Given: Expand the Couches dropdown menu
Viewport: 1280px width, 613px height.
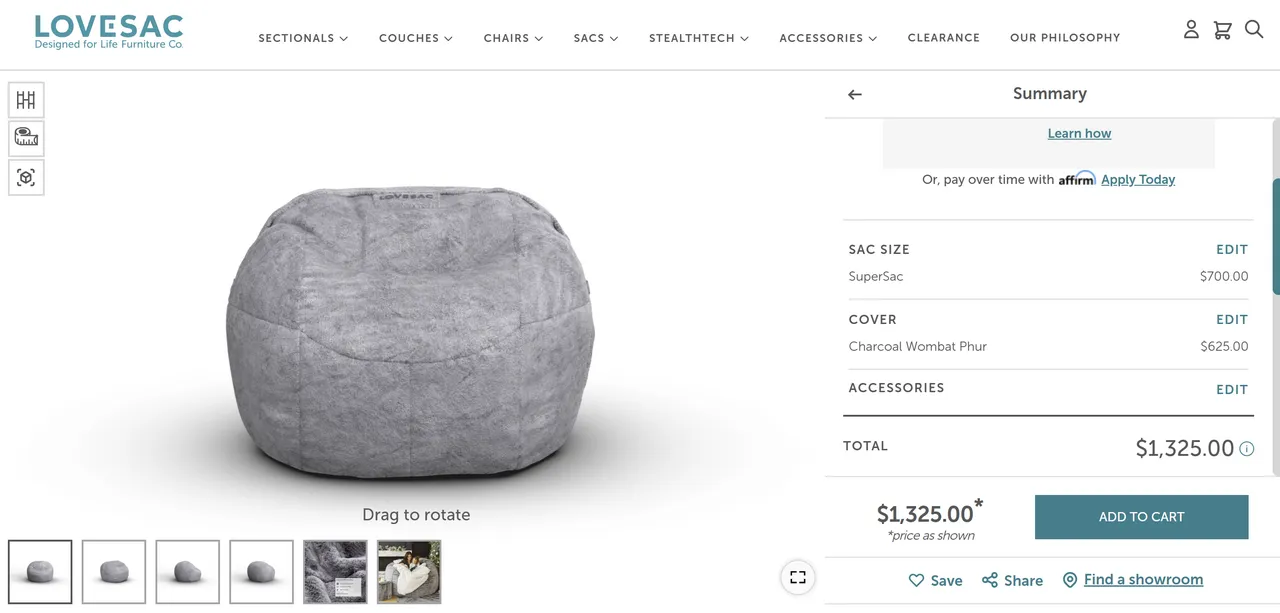Looking at the screenshot, I should pos(415,38).
